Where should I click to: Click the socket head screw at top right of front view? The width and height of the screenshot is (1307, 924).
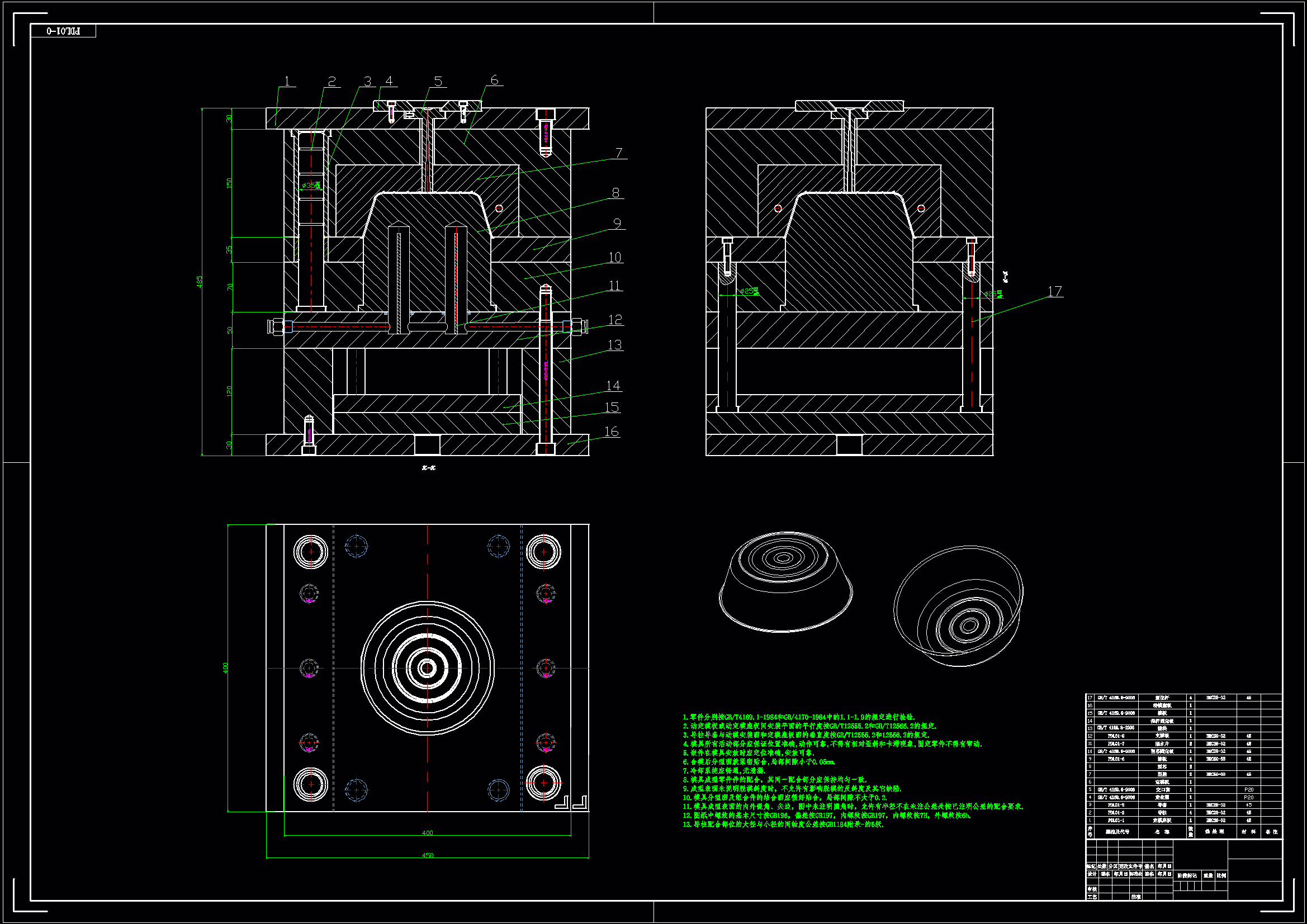546,132
